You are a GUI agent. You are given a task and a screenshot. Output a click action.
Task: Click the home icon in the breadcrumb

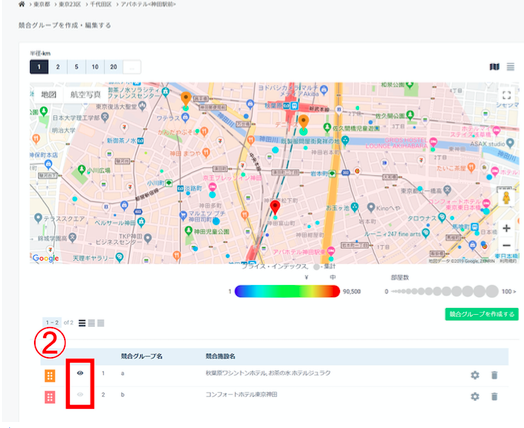tap(22, 4)
